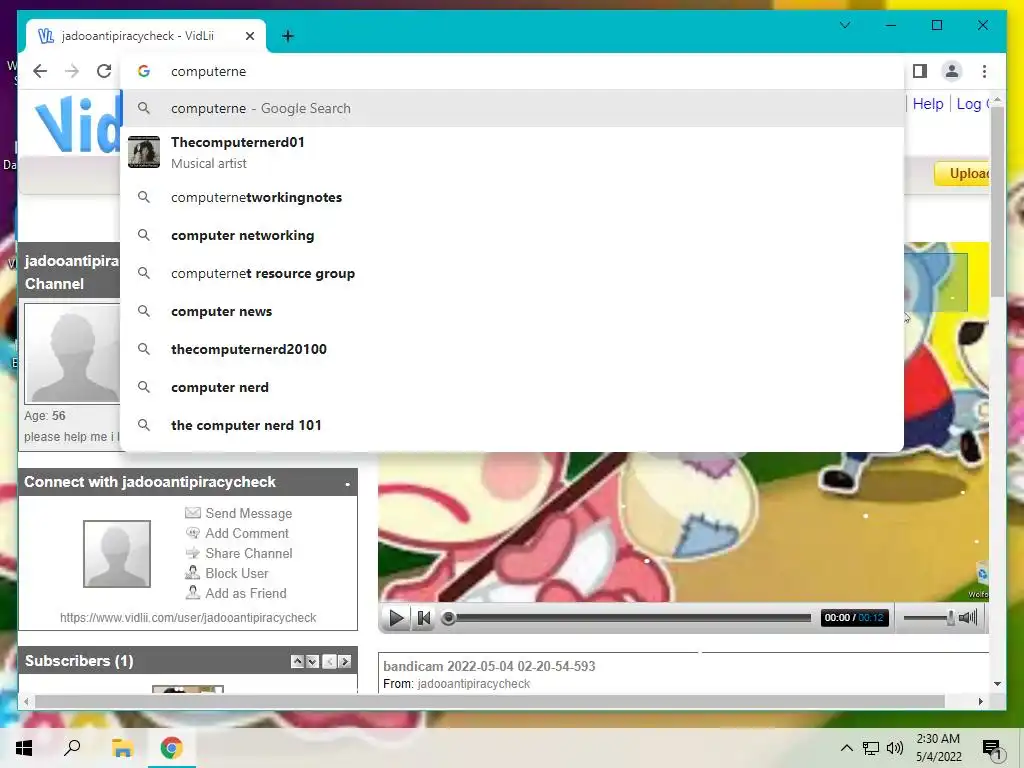
Task: Select suggestion computer nerd
Action: [513, 387]
